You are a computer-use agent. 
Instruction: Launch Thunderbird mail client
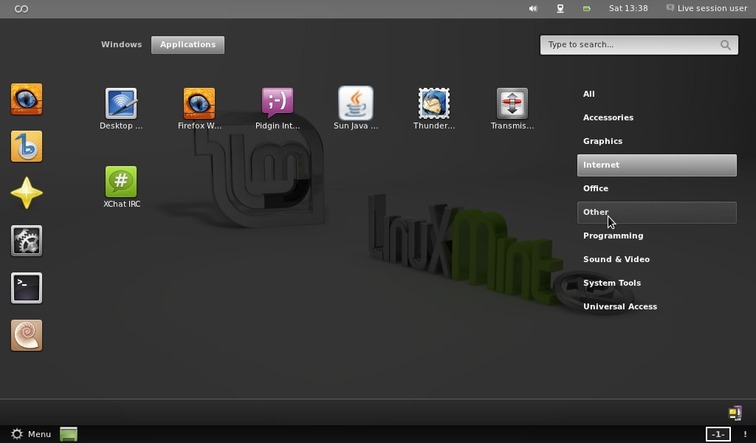coord(434,109)
